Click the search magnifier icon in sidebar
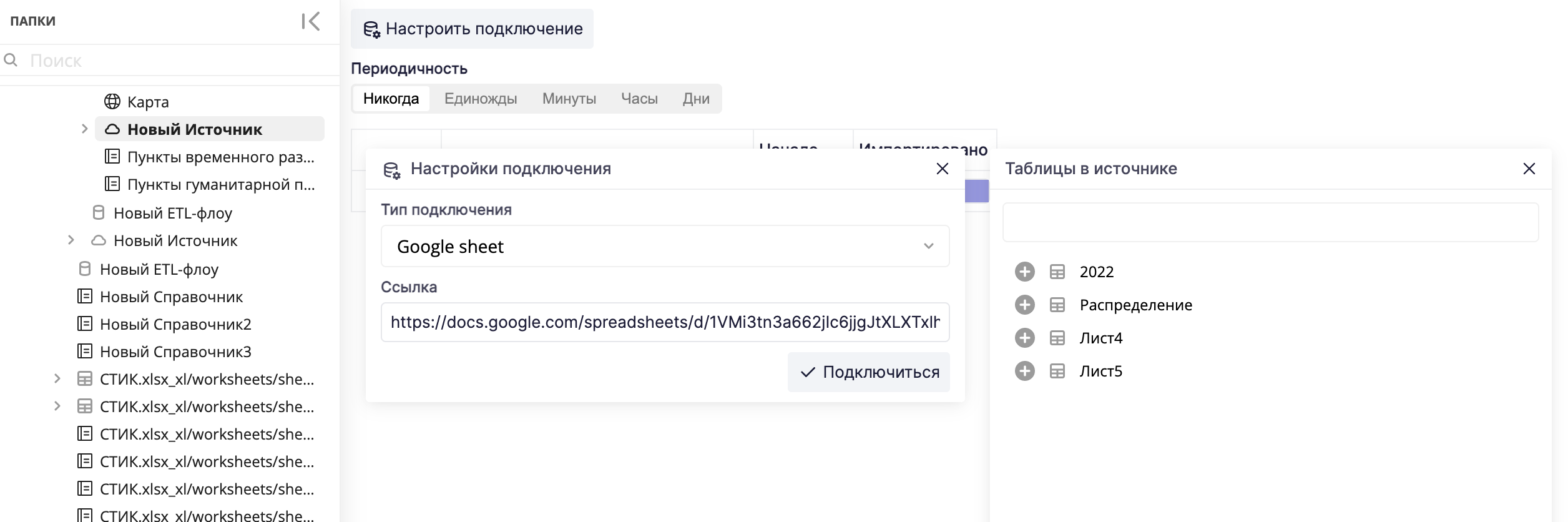The height and width of the screenshot is (522, 1568). (11, 60)
